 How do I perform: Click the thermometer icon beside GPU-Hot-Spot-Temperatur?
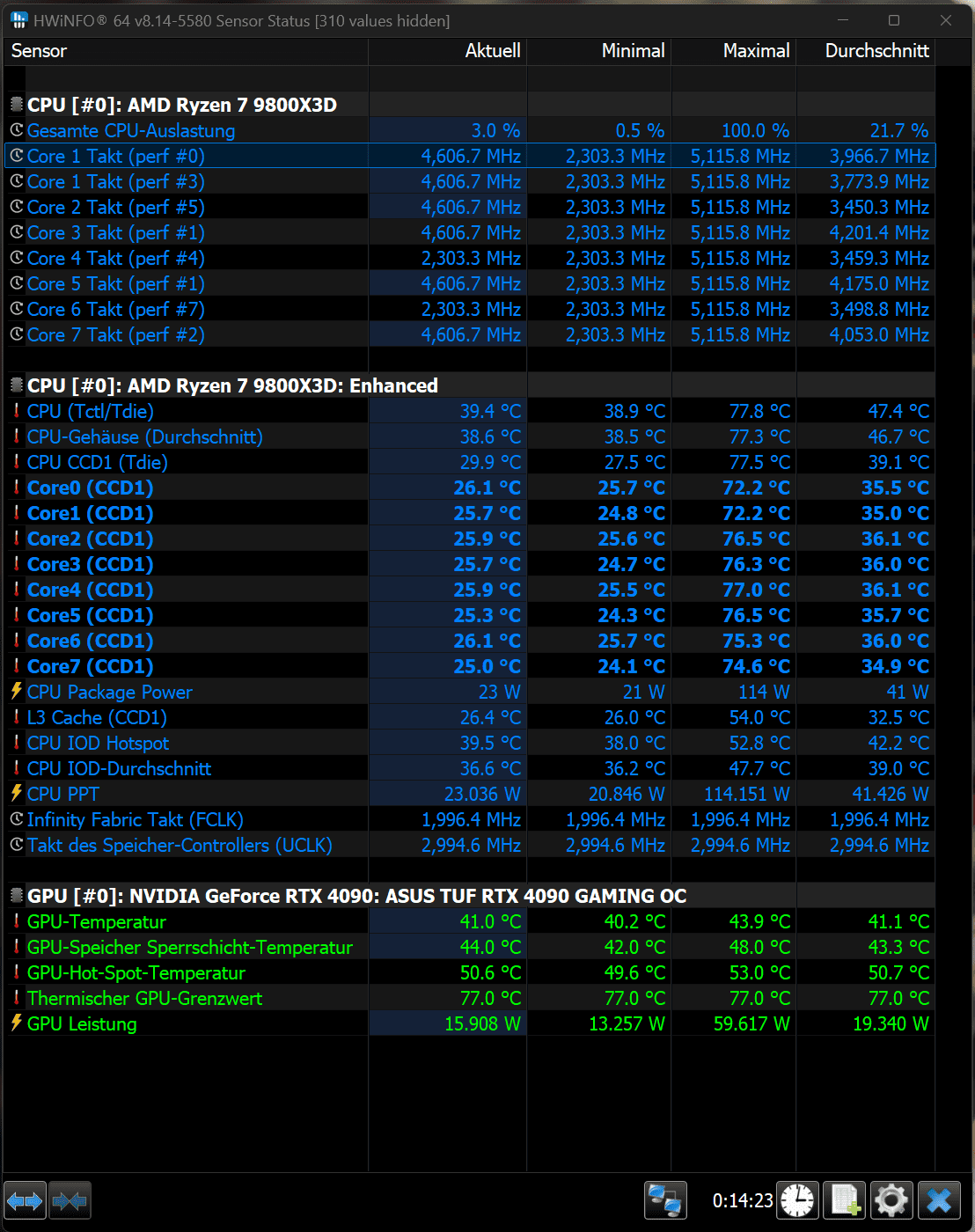pyautogui.click(x=16, y=972)
